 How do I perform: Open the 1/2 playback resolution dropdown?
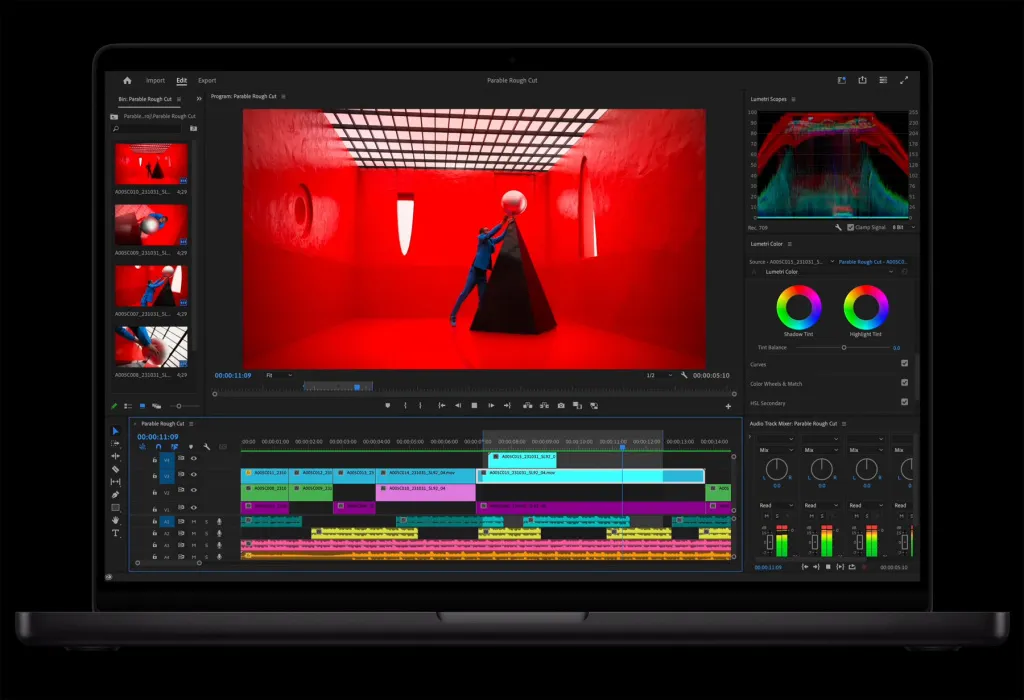coord(659,375)
